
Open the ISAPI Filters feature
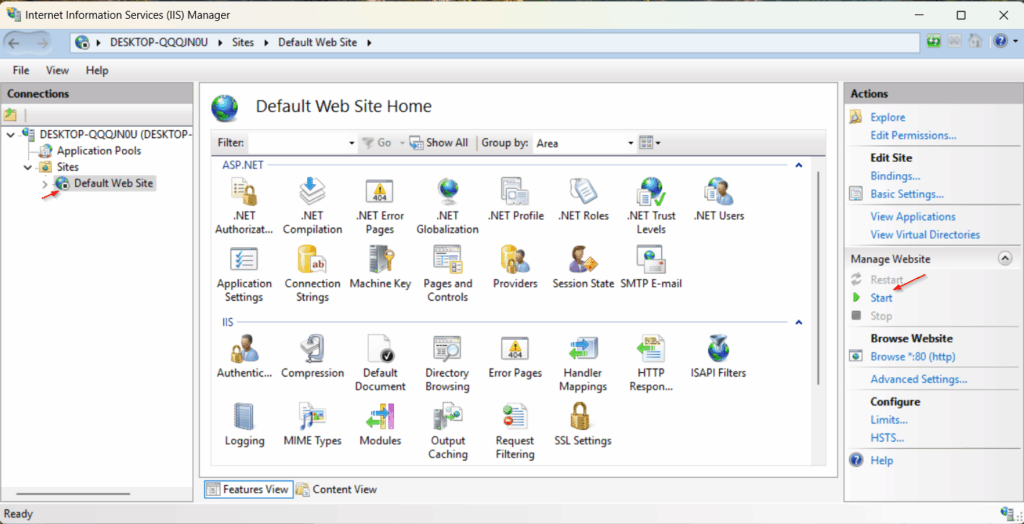pyautogui.click(x=718, y=357)
